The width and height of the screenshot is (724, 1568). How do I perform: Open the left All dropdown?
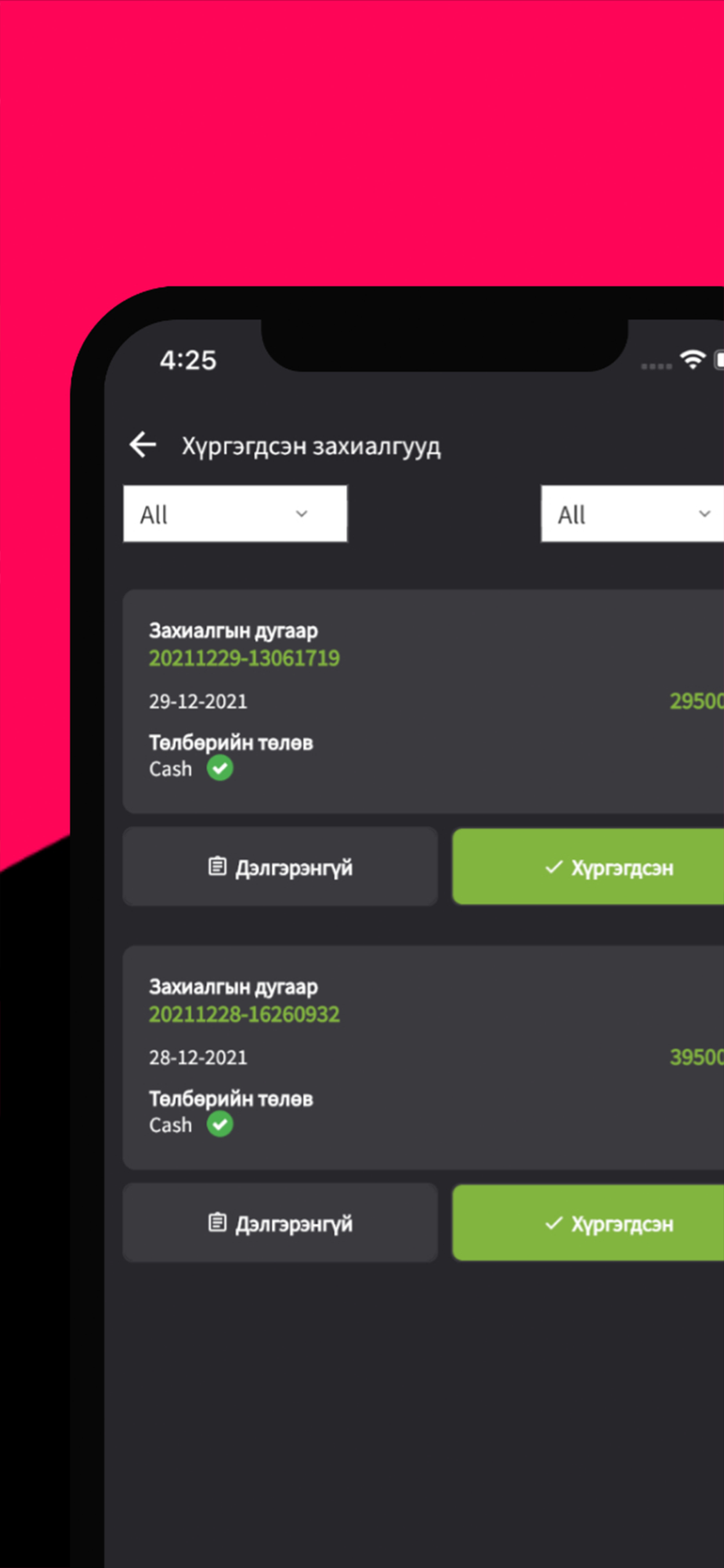click(x=235, y=514)
